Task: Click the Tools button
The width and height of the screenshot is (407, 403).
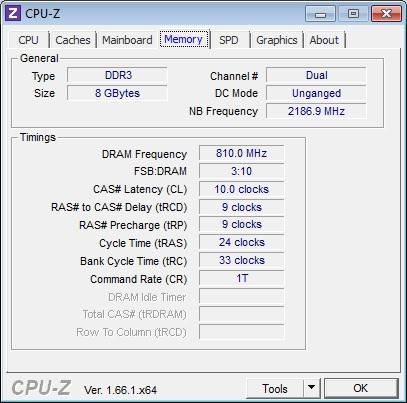Action: (275, 389)
